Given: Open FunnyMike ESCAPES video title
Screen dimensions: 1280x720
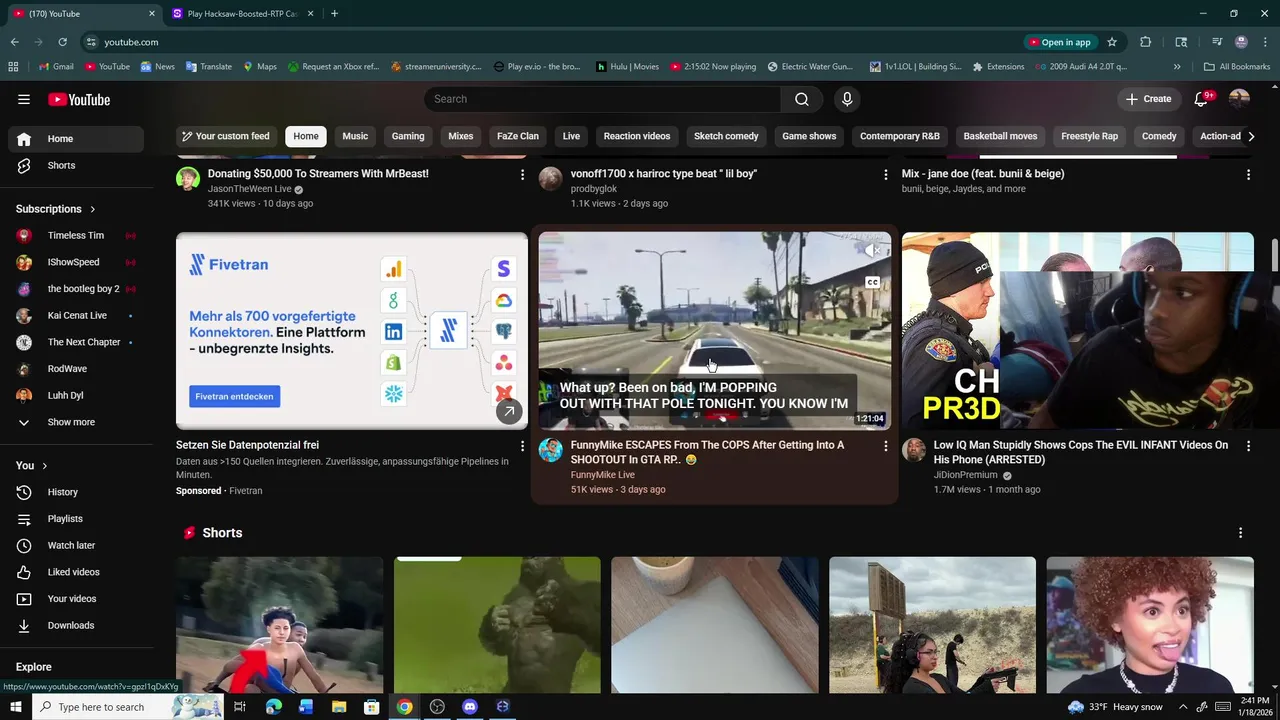Looking at the screenshot, I should (707, 452).
